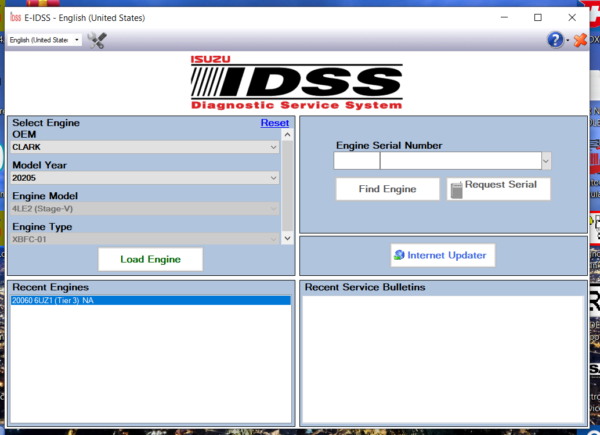Click the Select Engine scrollbar up arrow
The height and width of the screenshot is (435, 600).
pos(287,135)
